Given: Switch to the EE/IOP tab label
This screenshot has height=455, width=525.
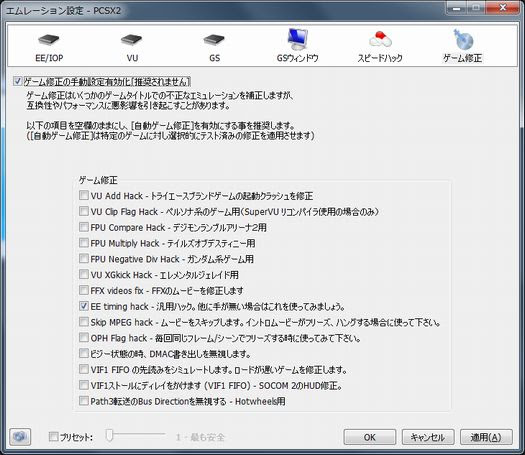Looking at the screenshot, I should pyautogui.click(x=49, y=58).
